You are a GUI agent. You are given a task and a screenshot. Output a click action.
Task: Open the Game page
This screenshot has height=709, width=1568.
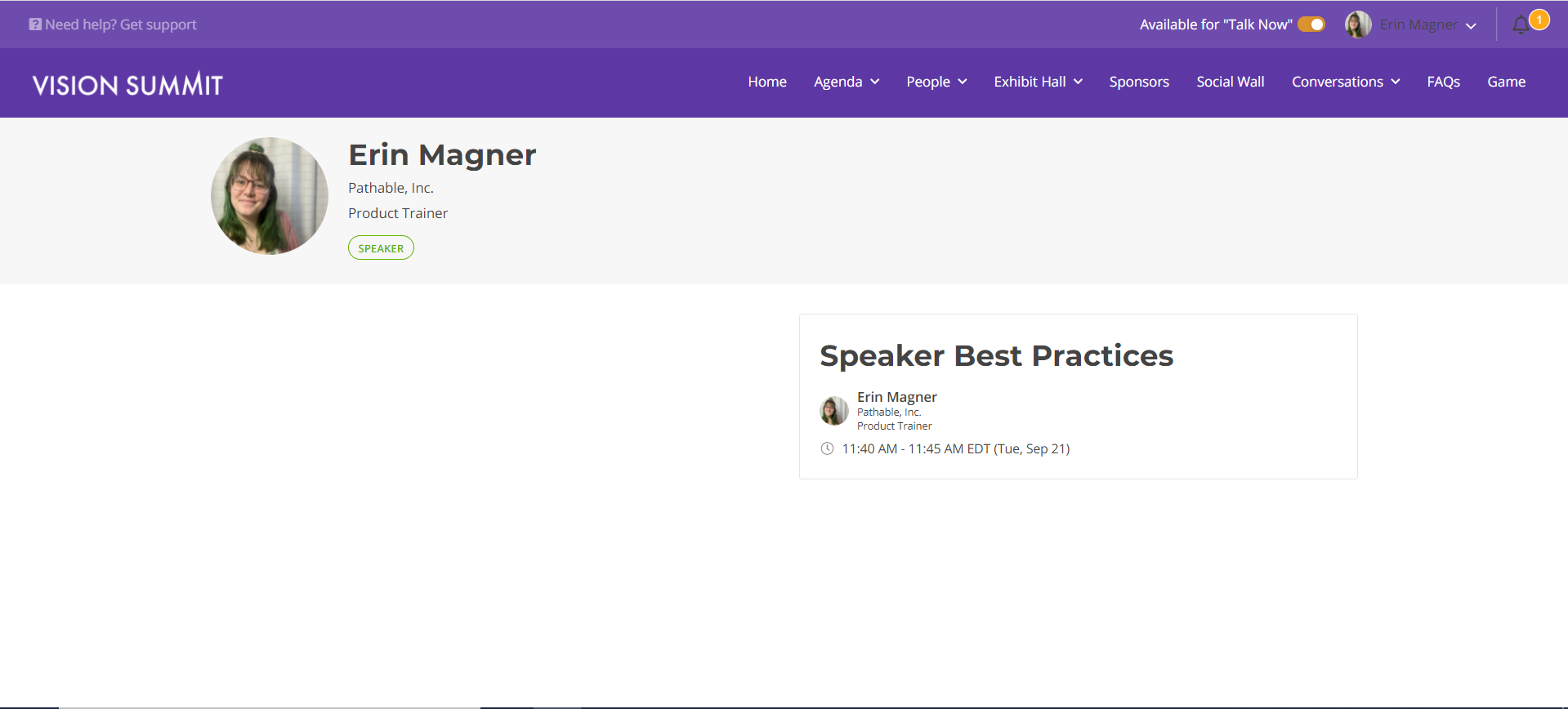(x=1506, y=82)
